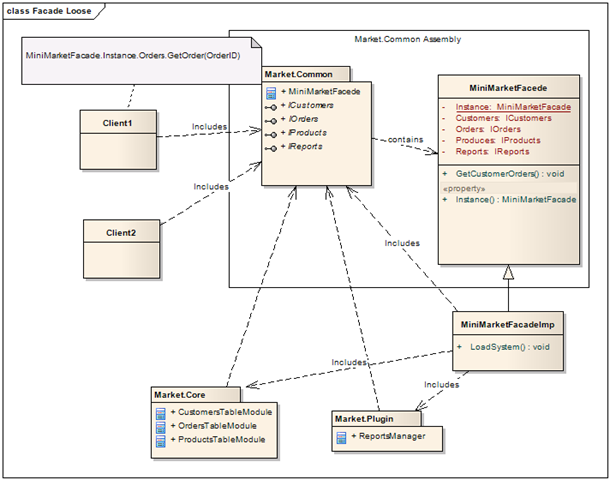Click the MiniMarketFacadeImp class title
The height and width of the screenshot is (480, 610).
pyautogui.click(x=508, y=324)
